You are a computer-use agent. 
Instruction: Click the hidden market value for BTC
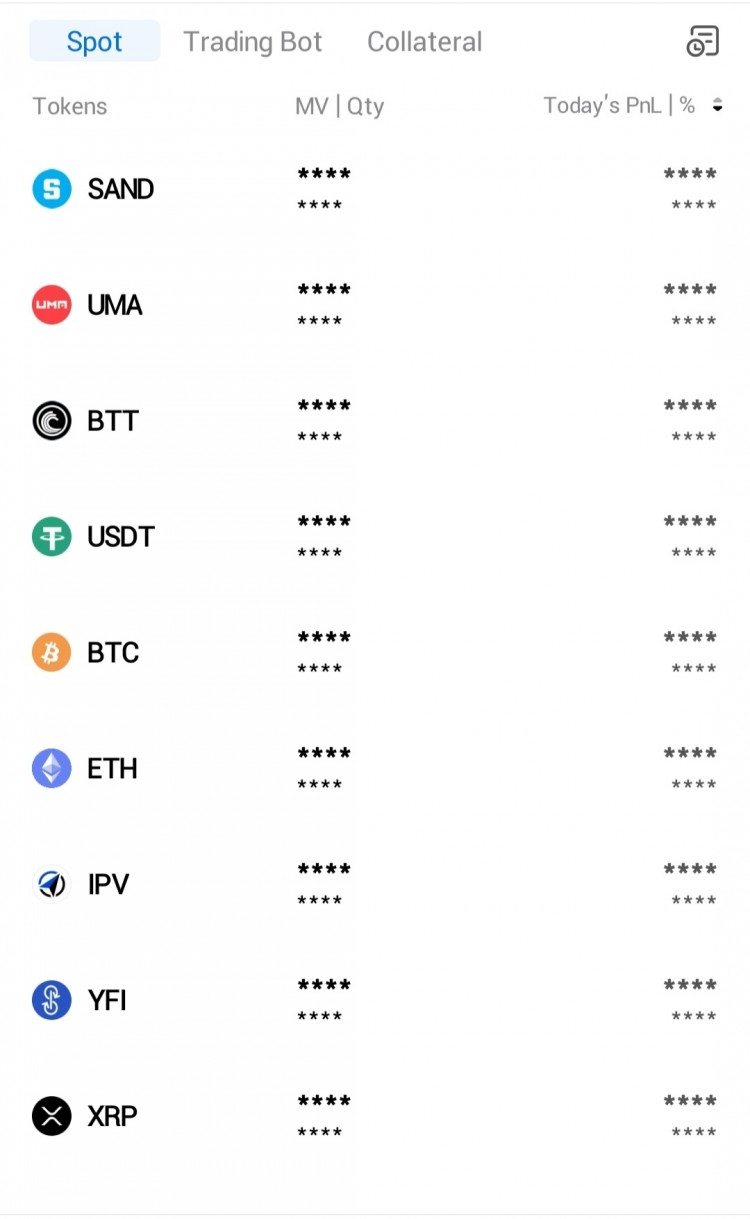coord(324,638)
